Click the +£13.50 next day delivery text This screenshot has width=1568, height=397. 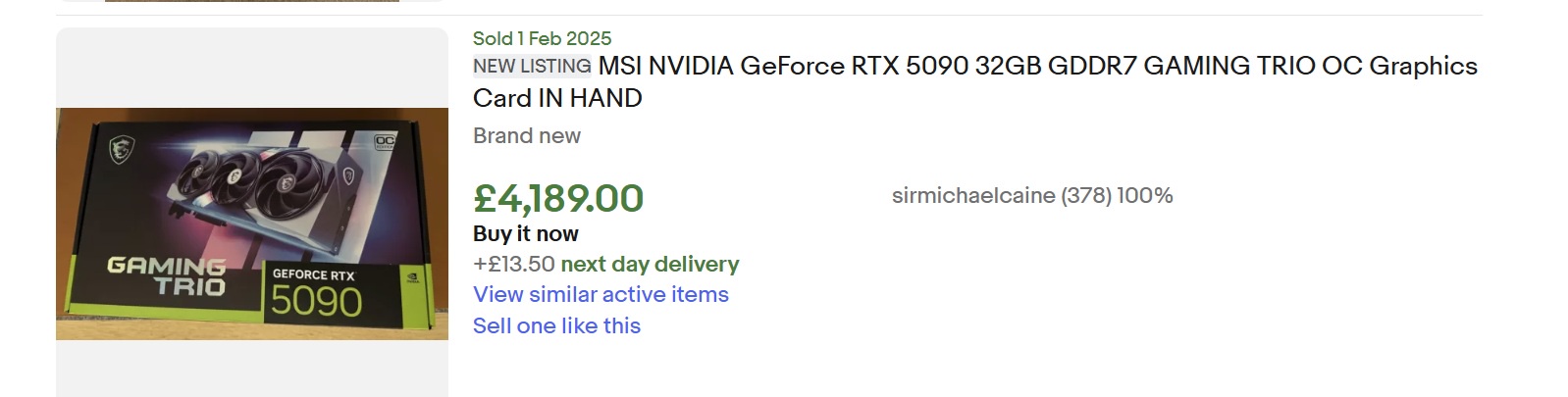coord(605,264)
